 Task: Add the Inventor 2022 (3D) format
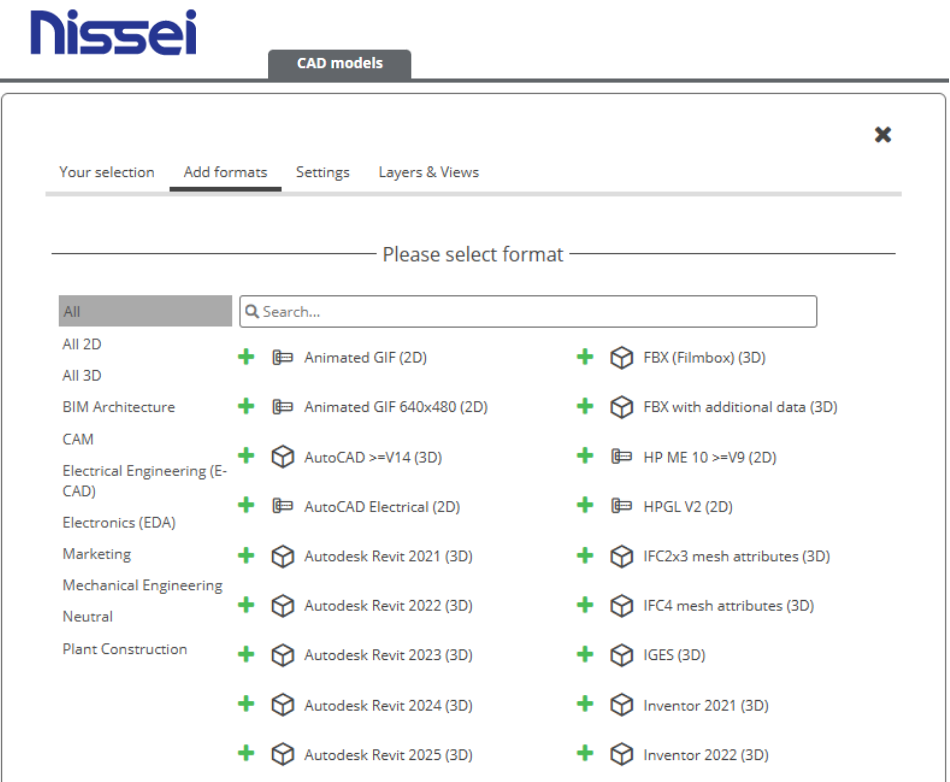coord(584,755)
